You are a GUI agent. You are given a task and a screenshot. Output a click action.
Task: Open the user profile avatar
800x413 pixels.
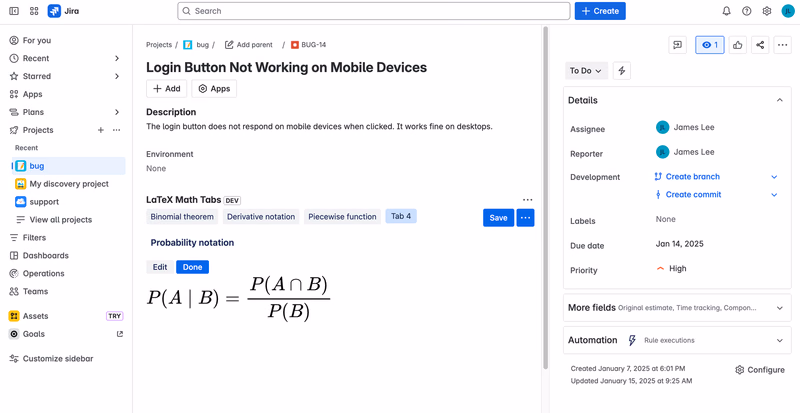tap(787, 11)
